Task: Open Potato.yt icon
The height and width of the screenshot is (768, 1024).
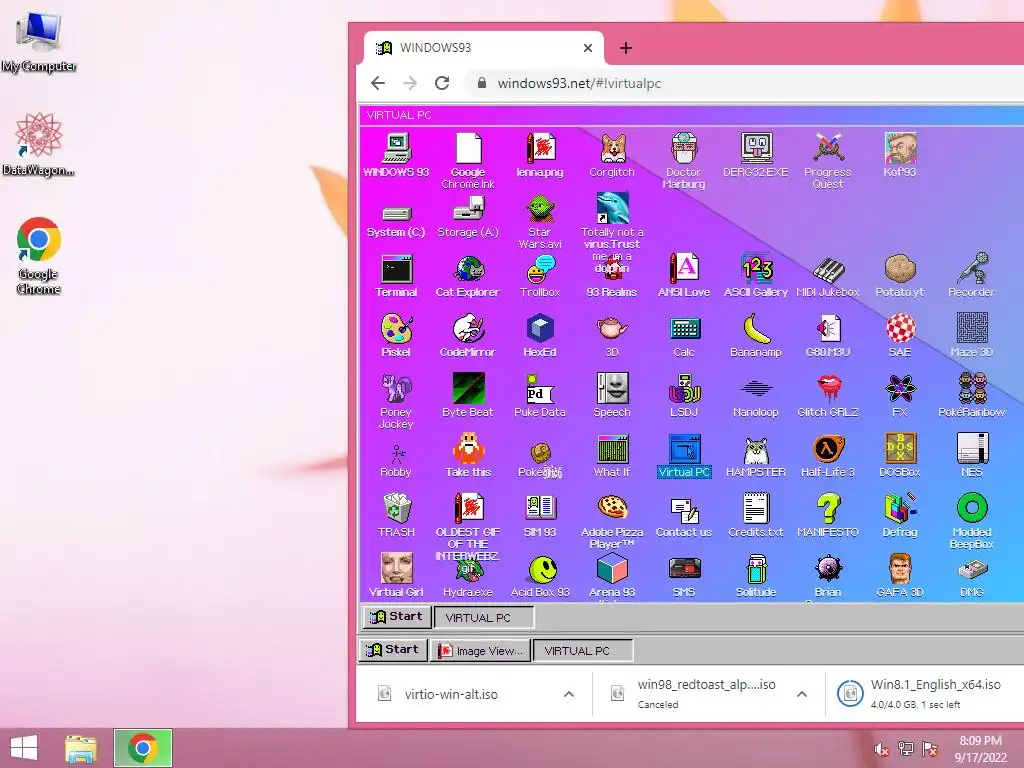Action: pyautogui.click(x=900, y=276)
